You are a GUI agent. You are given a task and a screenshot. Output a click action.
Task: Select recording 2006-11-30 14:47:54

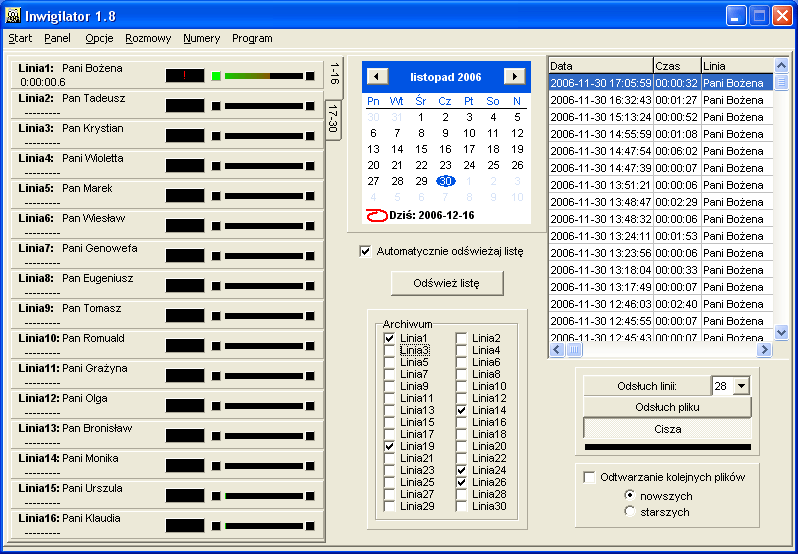(x=661, y=151)
